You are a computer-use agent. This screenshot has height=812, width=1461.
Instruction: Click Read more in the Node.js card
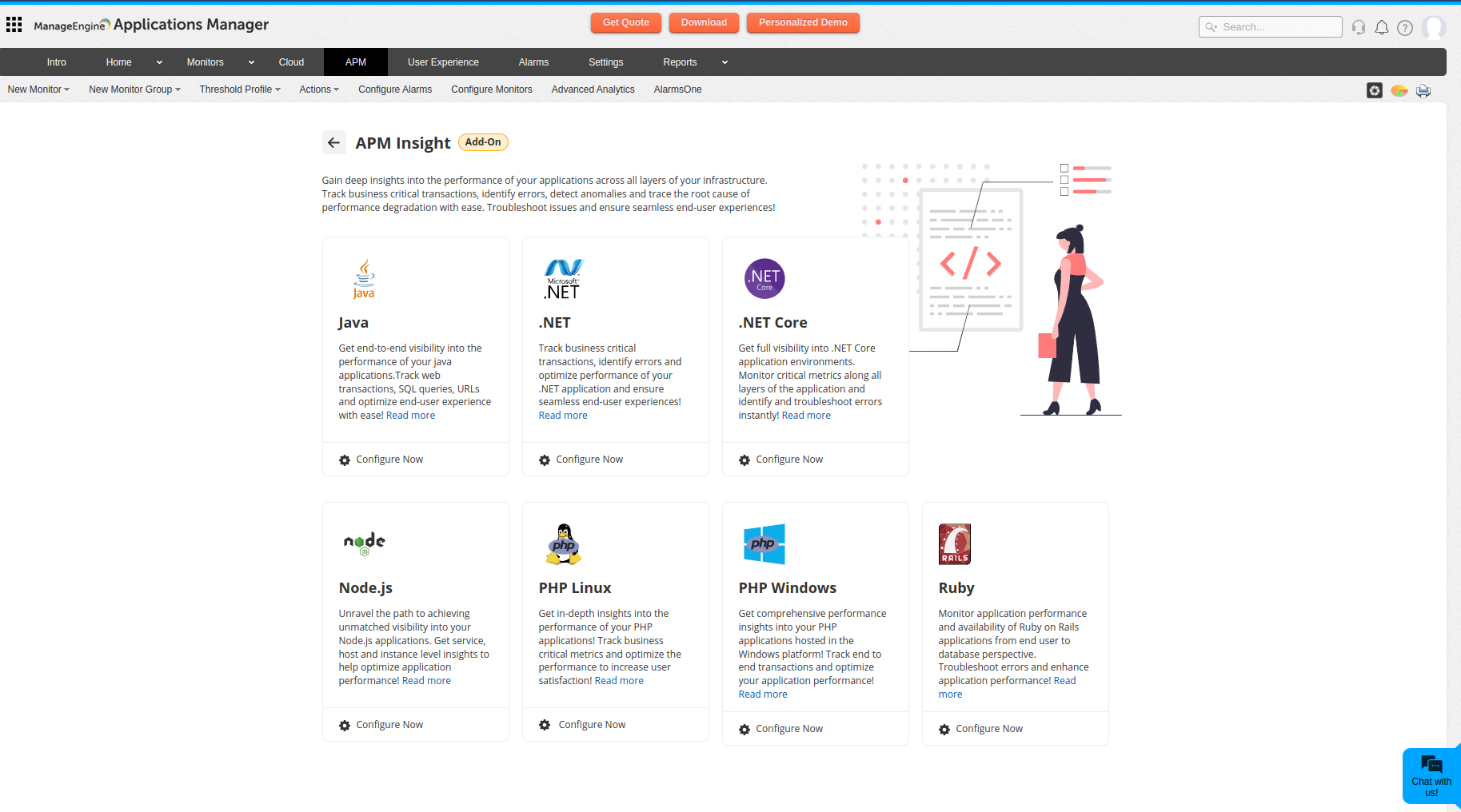[x=426, y=681]
